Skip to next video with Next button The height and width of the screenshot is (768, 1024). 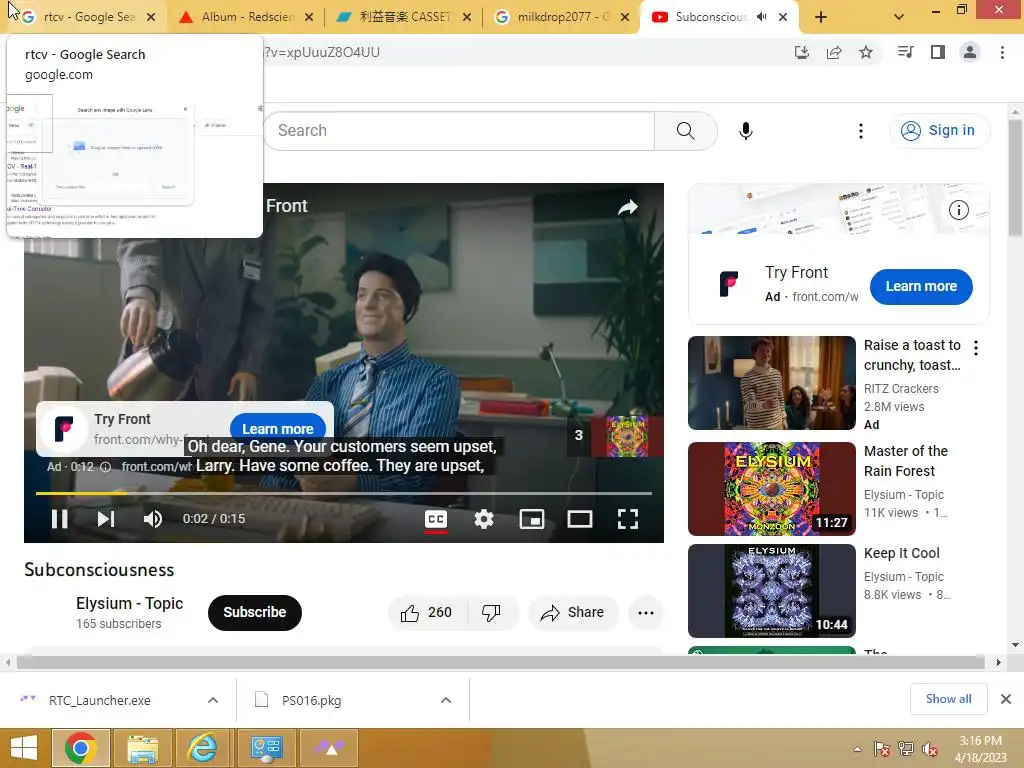pyautogui.click(x=106, y=519)
